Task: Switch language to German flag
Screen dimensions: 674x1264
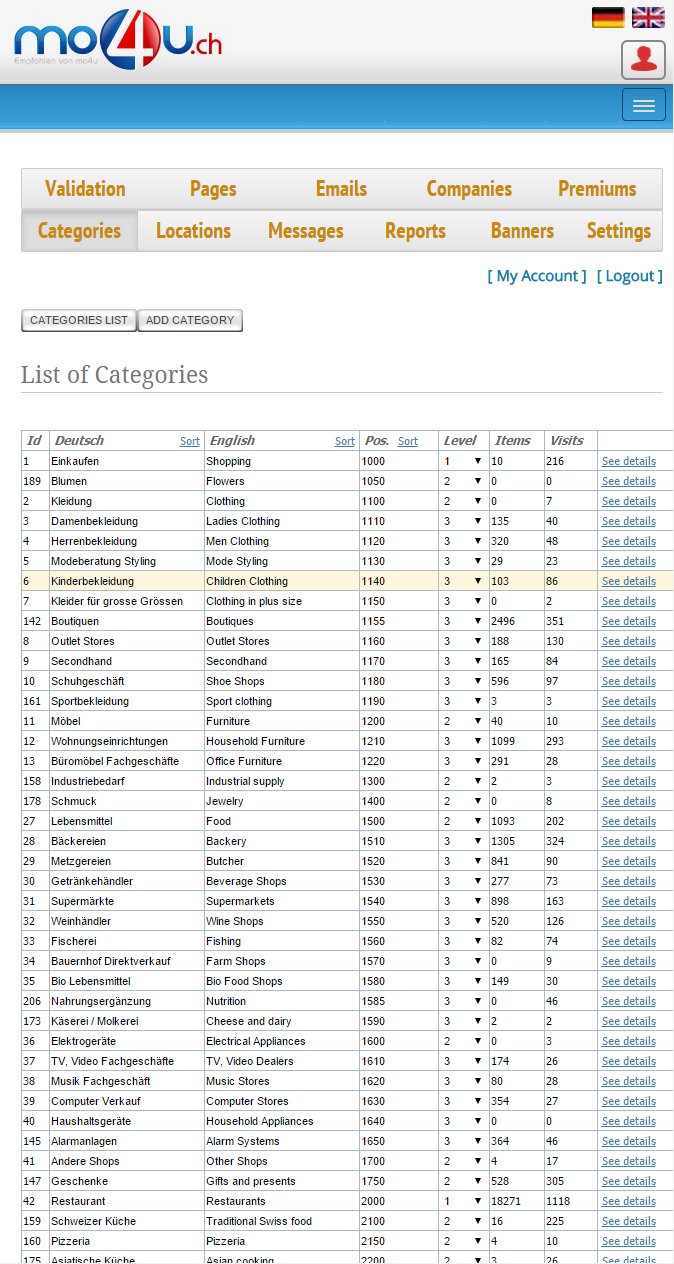Action: [608, 17]
